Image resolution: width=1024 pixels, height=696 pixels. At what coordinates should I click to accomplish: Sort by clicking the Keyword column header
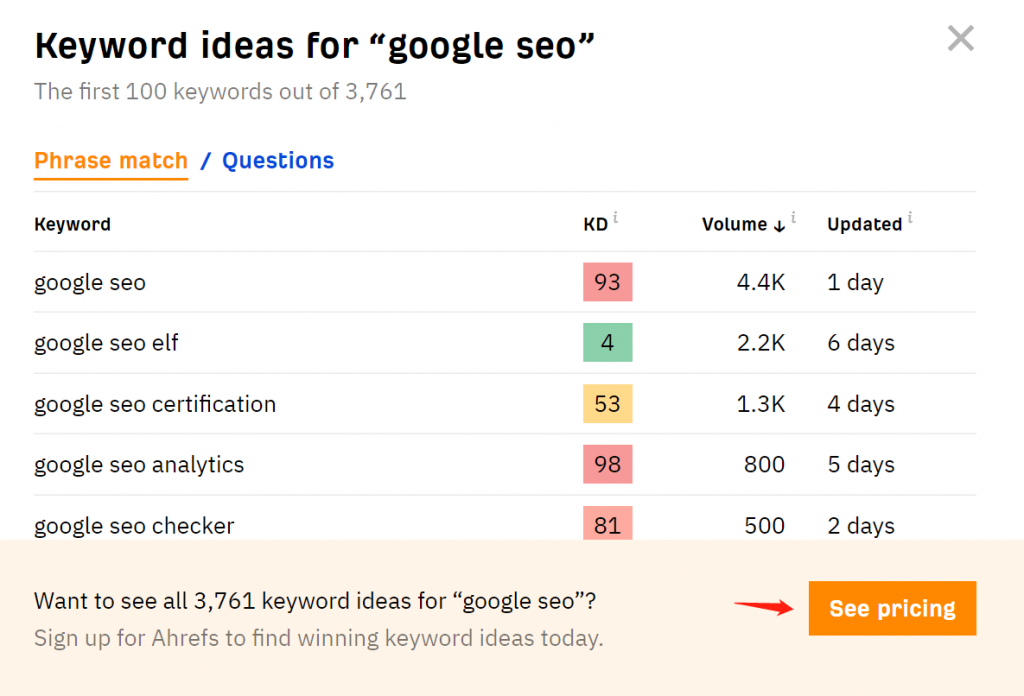click(x=72, y=224)
